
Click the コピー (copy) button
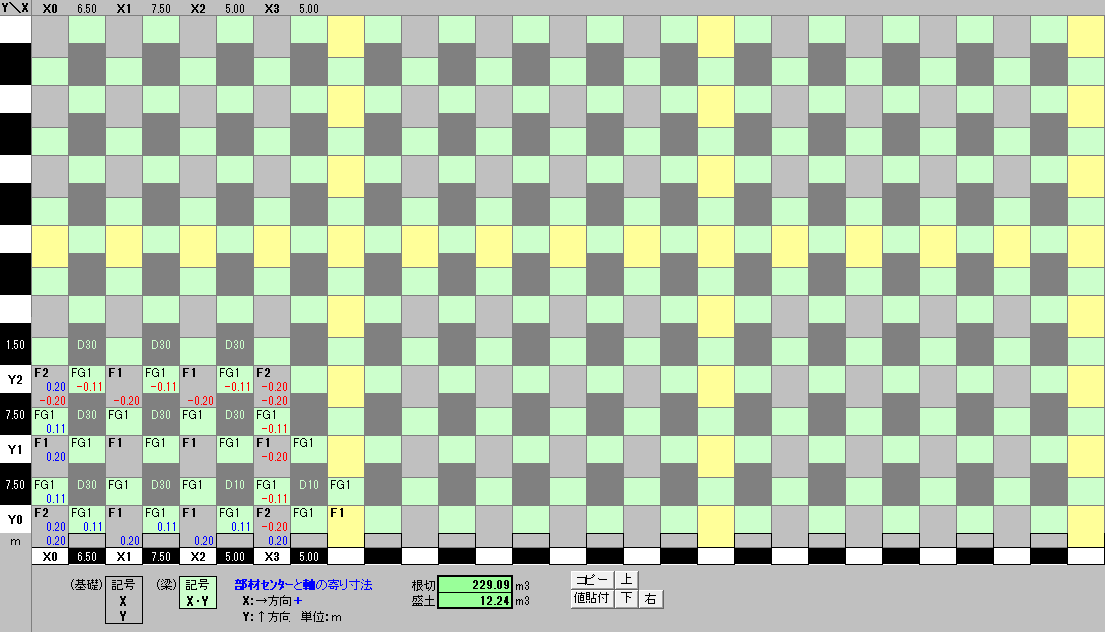pos(591,580)
